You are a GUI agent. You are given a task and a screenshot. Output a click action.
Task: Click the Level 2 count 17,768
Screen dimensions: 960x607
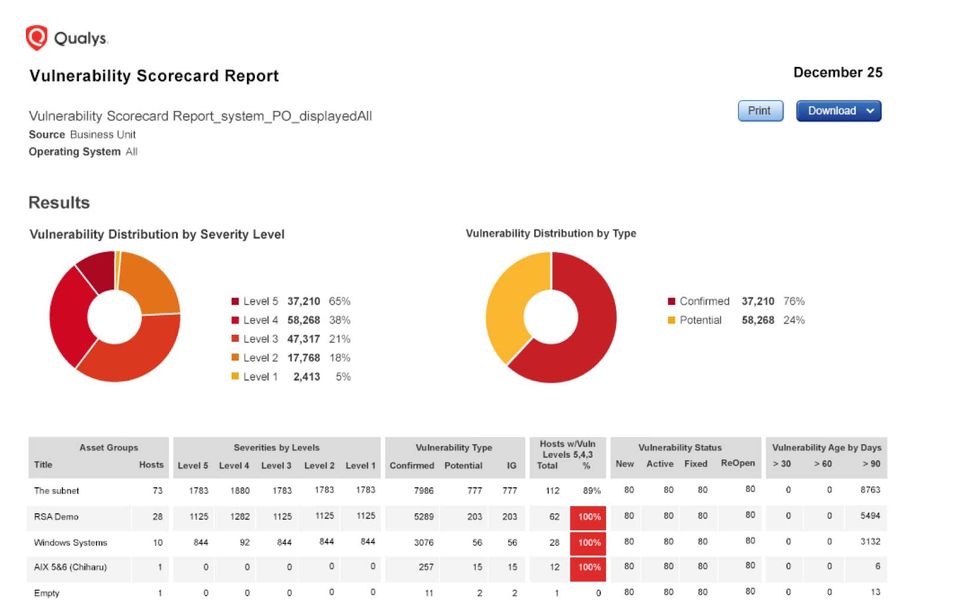[x=304, y=358]
